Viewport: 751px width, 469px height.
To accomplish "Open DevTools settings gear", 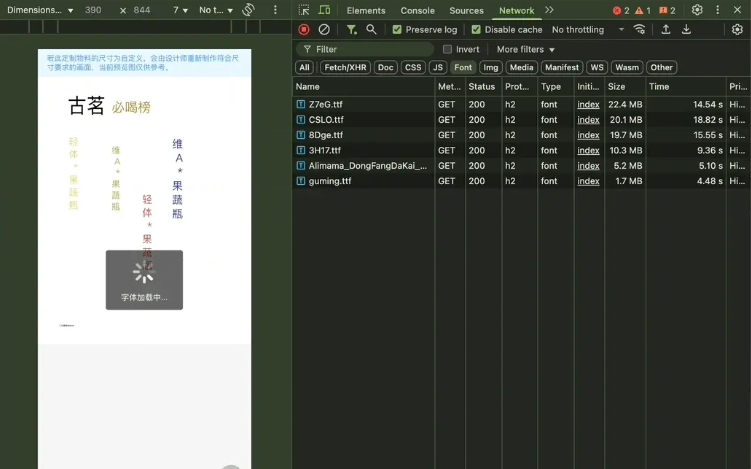I will [x=697, y=10].
